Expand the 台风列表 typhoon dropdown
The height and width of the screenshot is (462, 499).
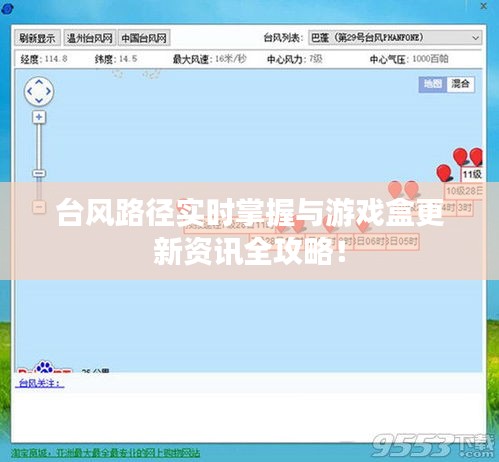tap(395, 38)
